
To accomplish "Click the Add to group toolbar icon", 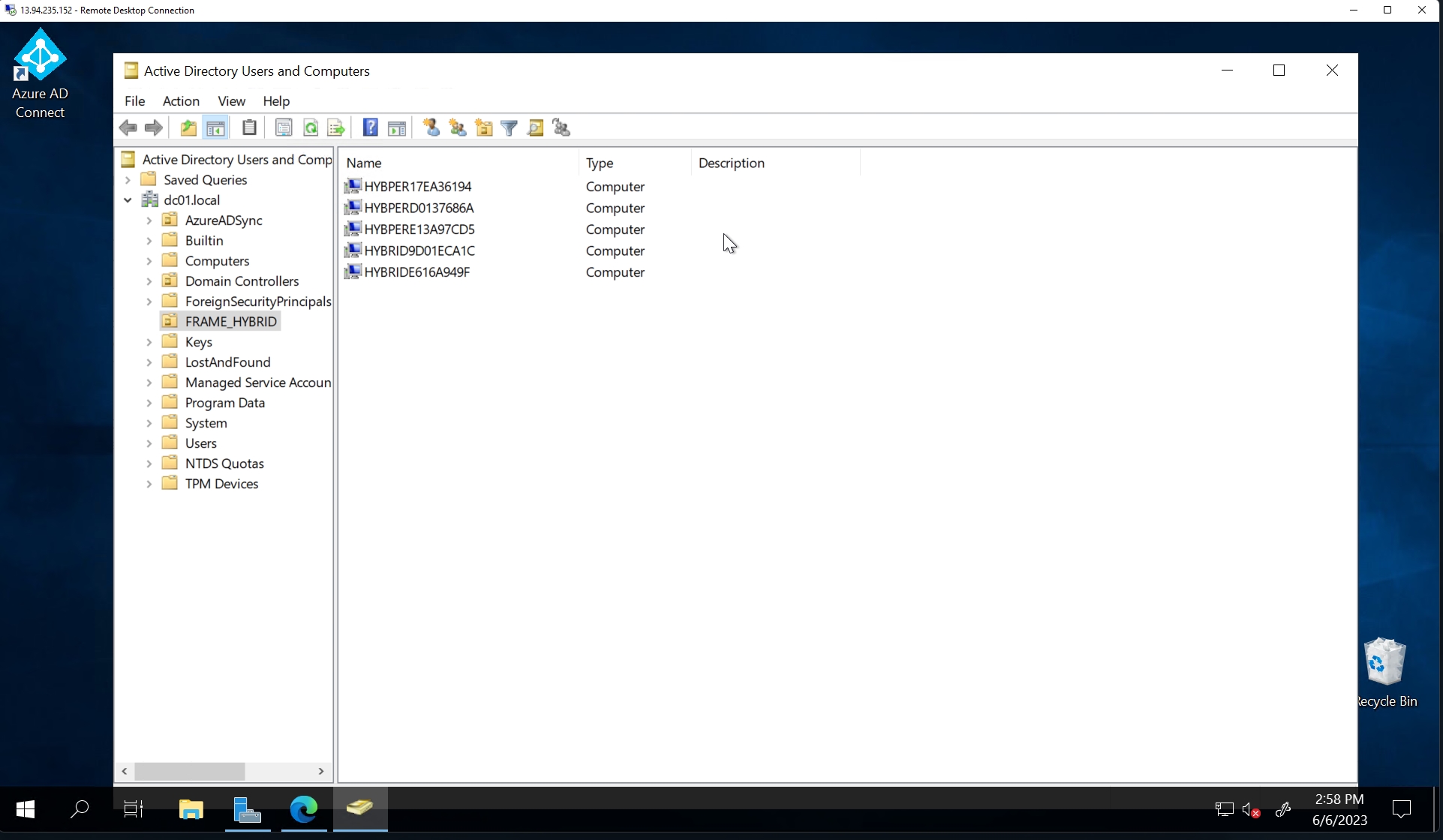I will coord(561,128).
